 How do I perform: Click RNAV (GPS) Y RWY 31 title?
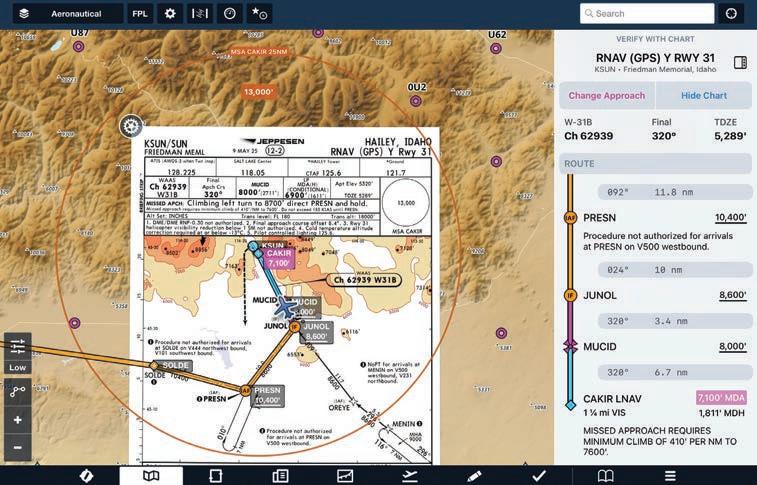click(x=655, y=58)
